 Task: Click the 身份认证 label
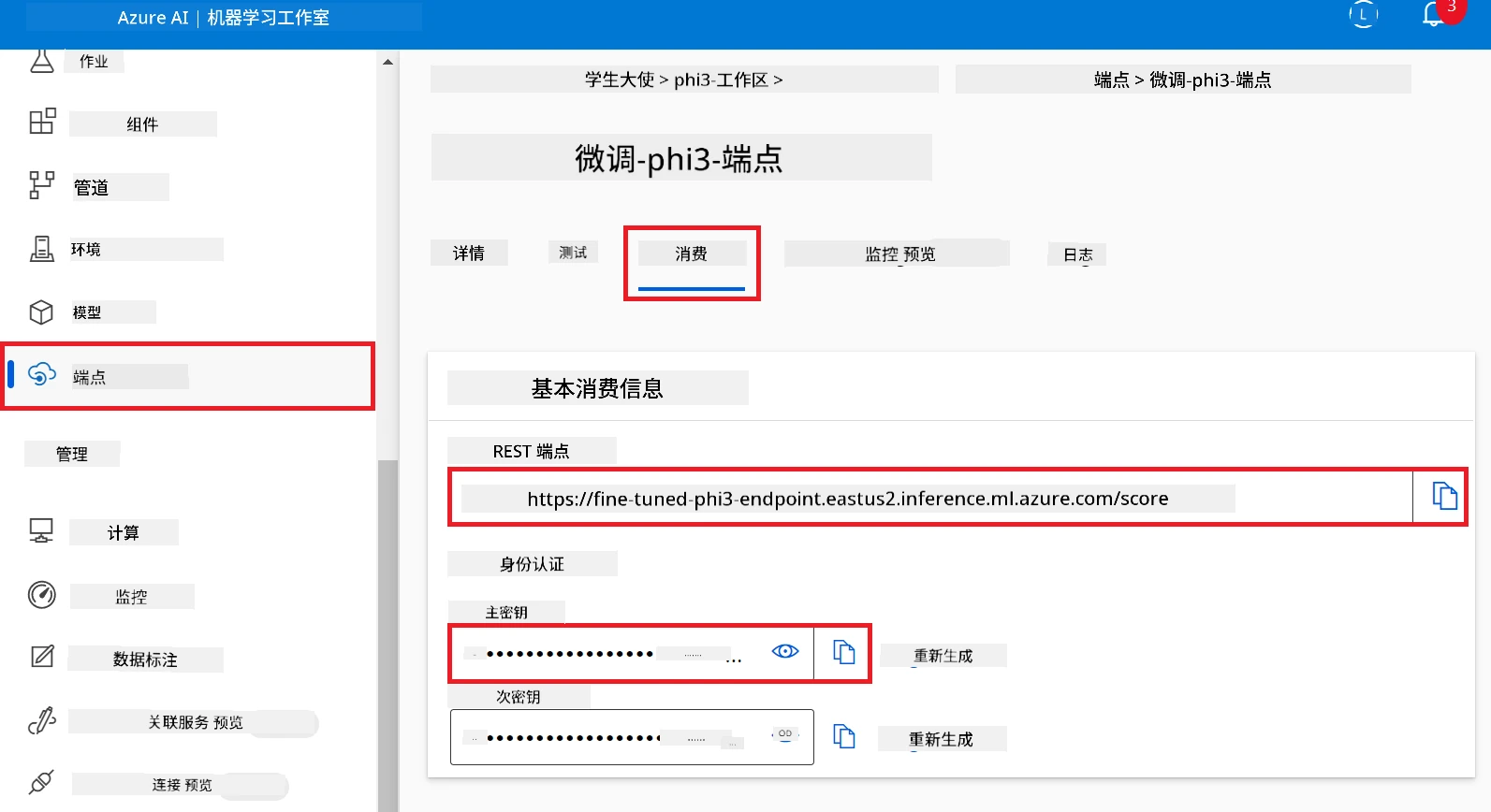532,564
